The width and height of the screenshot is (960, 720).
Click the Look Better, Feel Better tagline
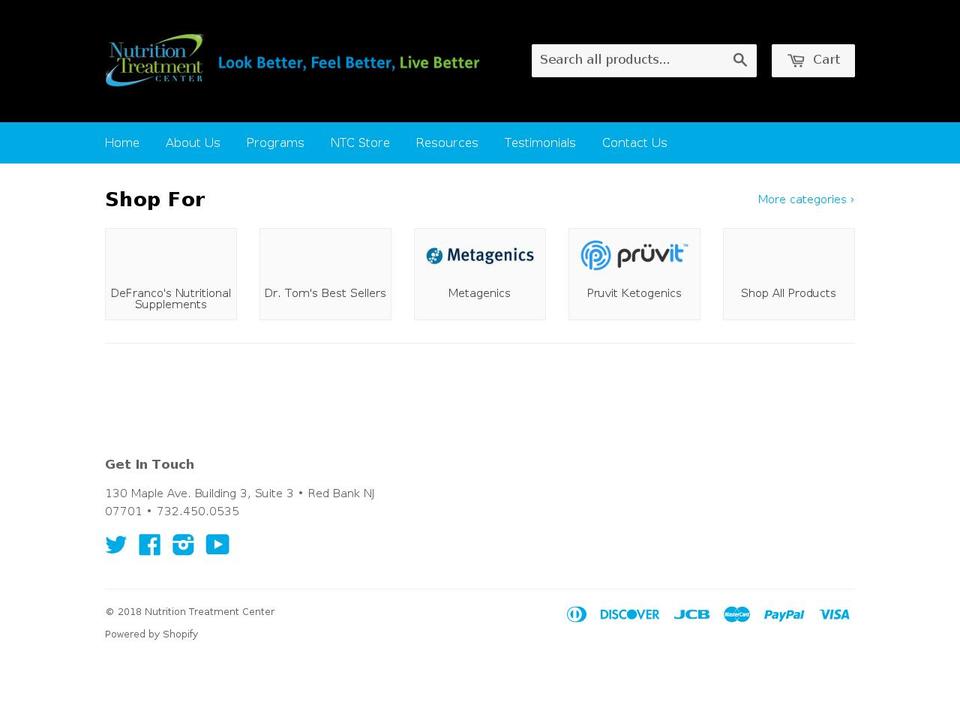349,62
